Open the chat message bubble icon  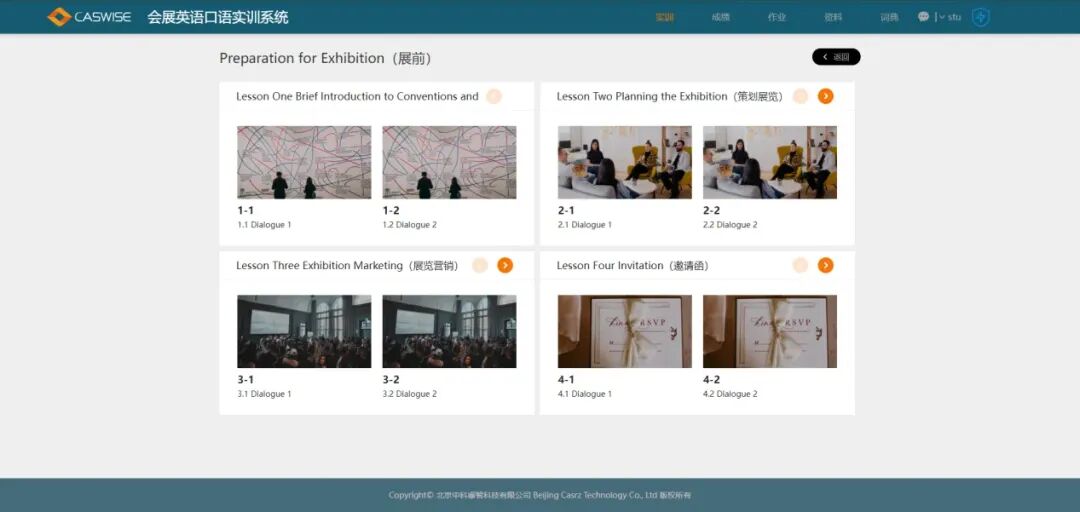[923, 17]
